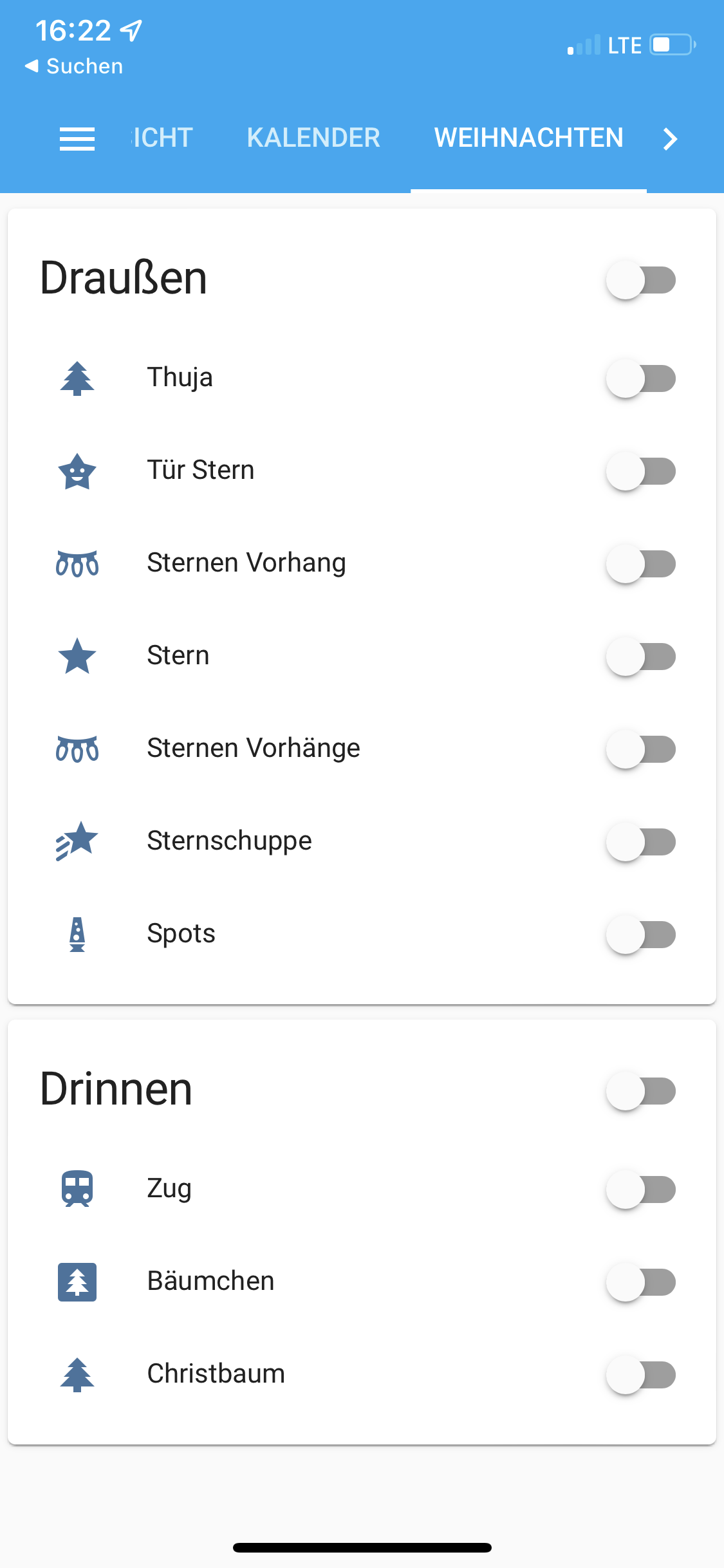The width and height of the screenshot is (724, 1568).
Task: Click the Christbaum pine tree icon
Action: 77,1374
